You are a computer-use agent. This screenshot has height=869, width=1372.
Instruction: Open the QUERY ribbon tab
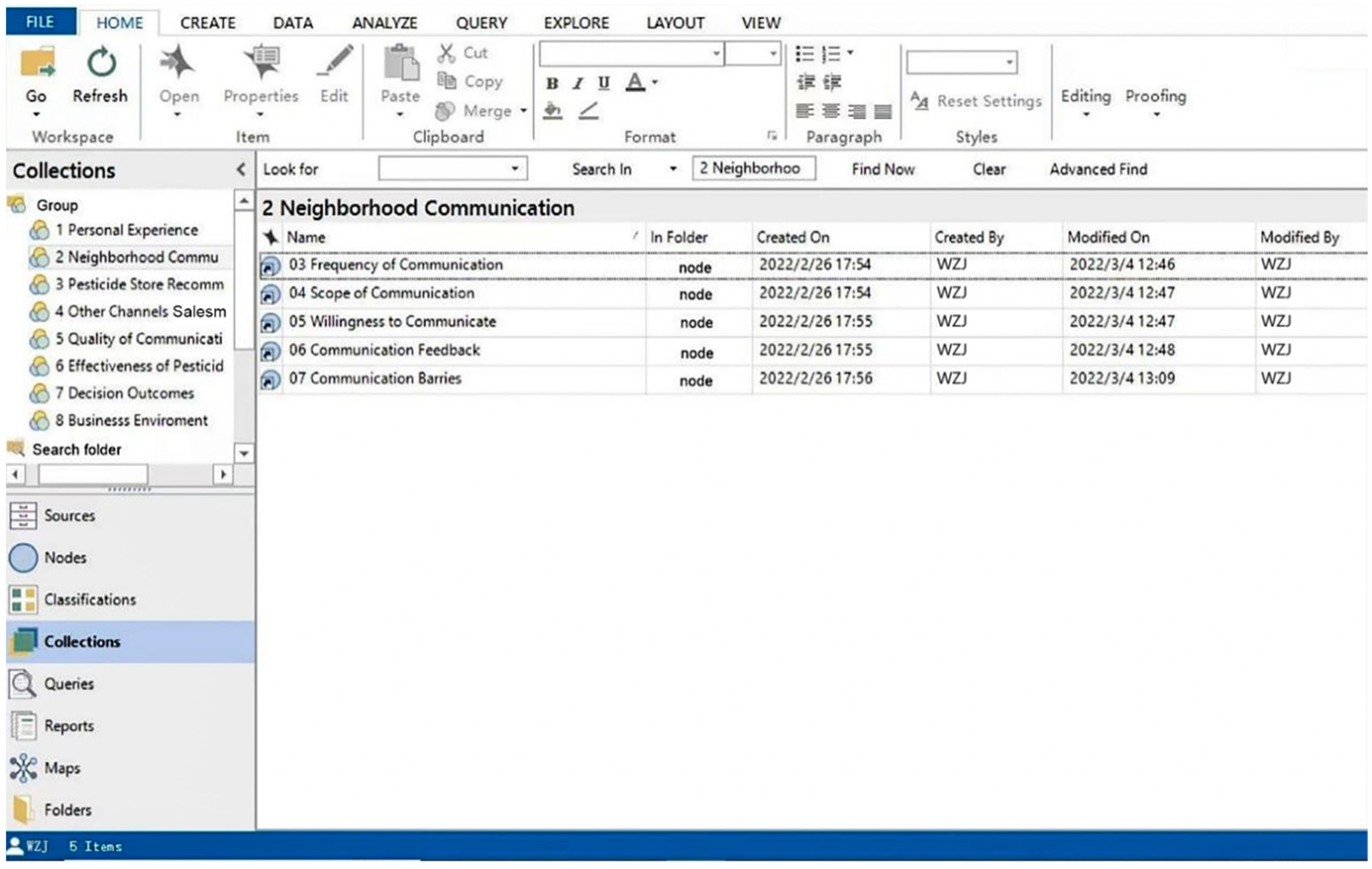click(x=481, y=23)
